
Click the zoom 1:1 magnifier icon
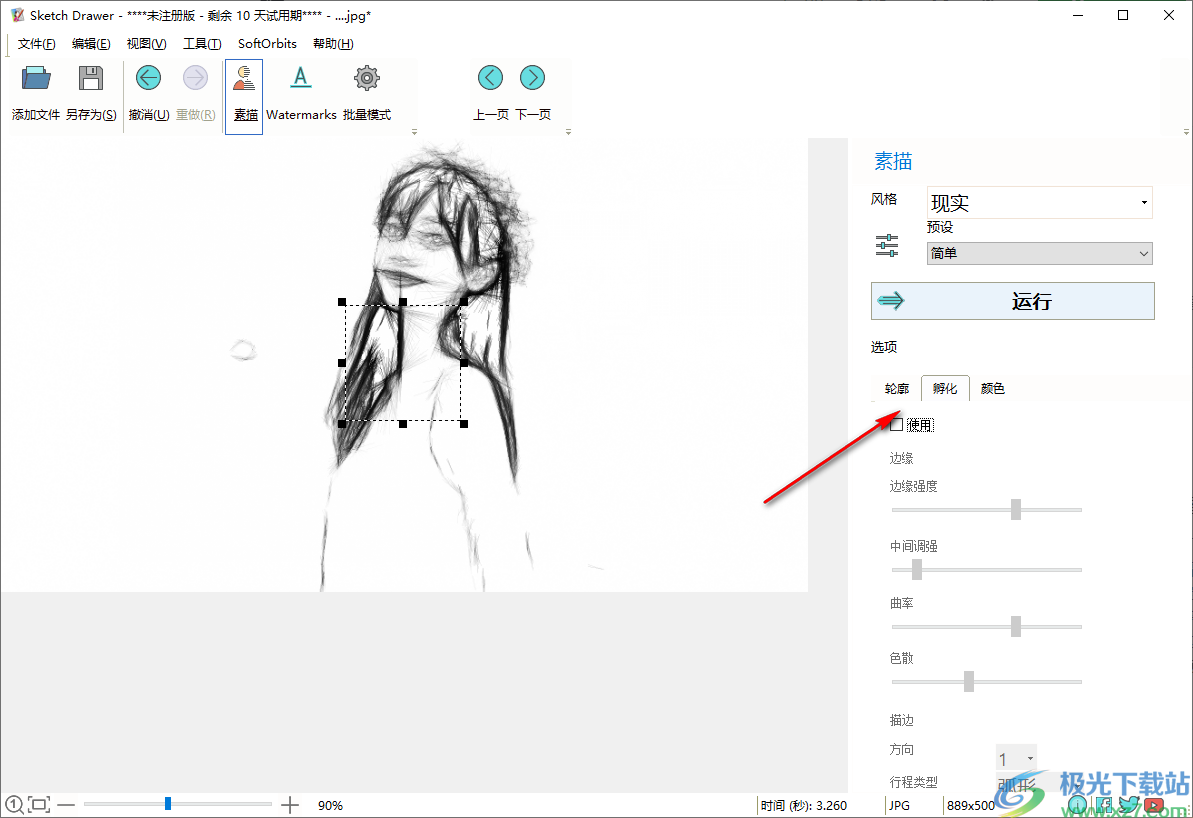tap(14, 804)
